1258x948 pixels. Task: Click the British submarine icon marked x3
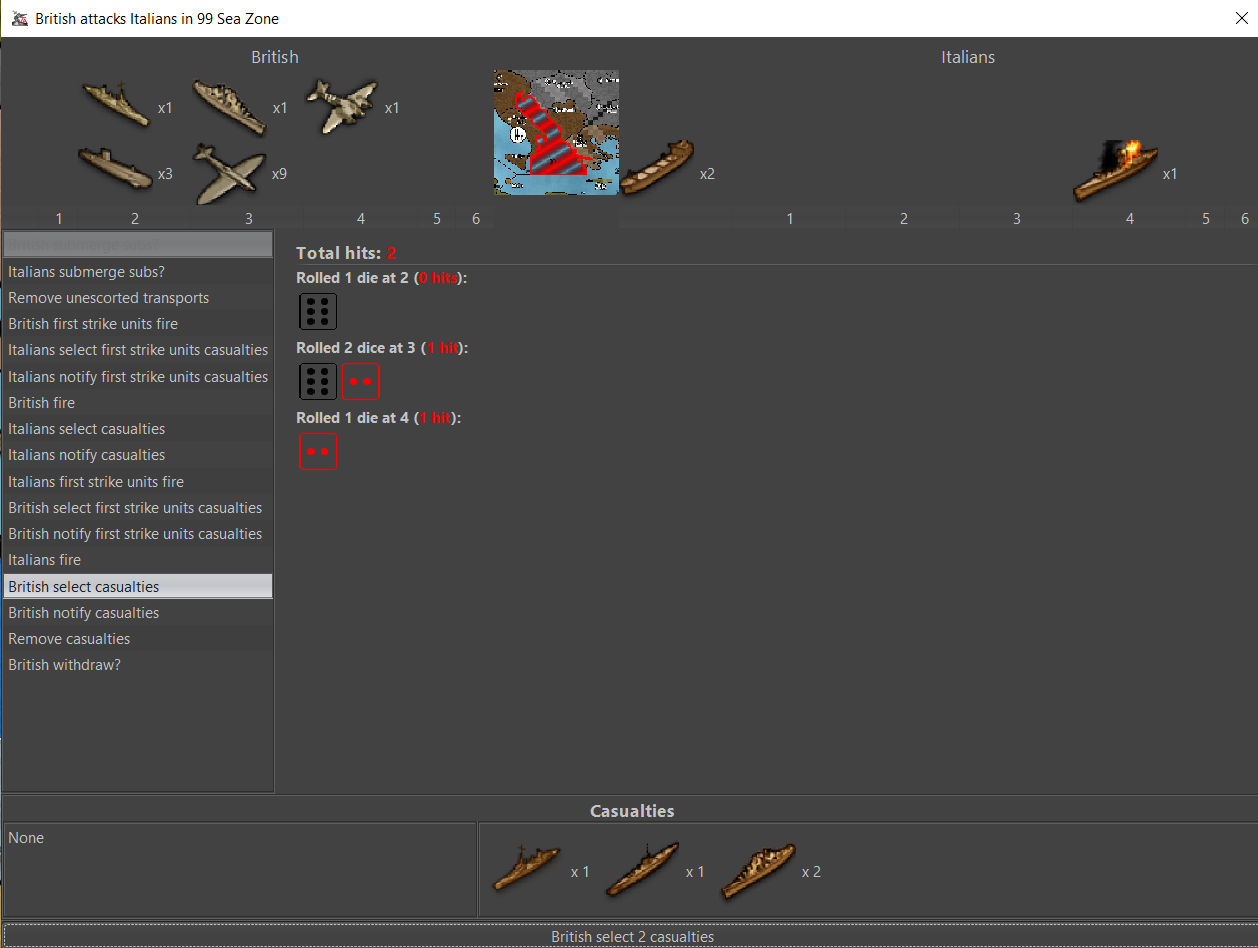(115, 171)
